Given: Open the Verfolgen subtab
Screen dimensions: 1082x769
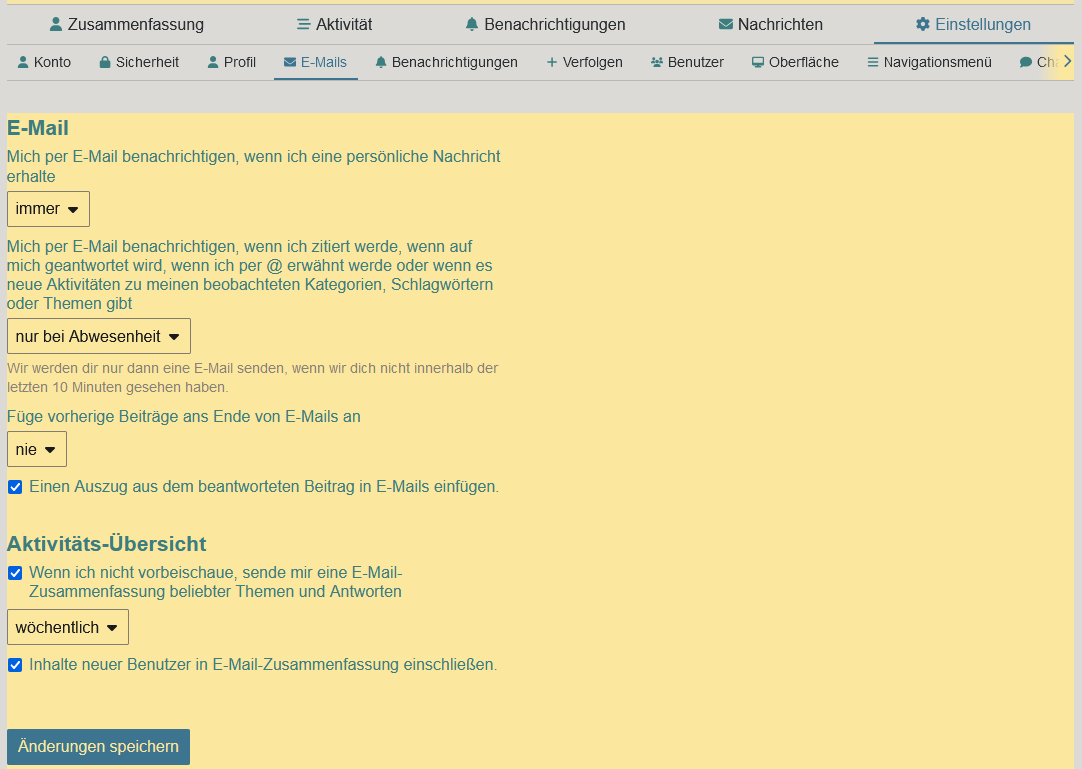Looking at the screenshot, I should (x=584, y=62).
